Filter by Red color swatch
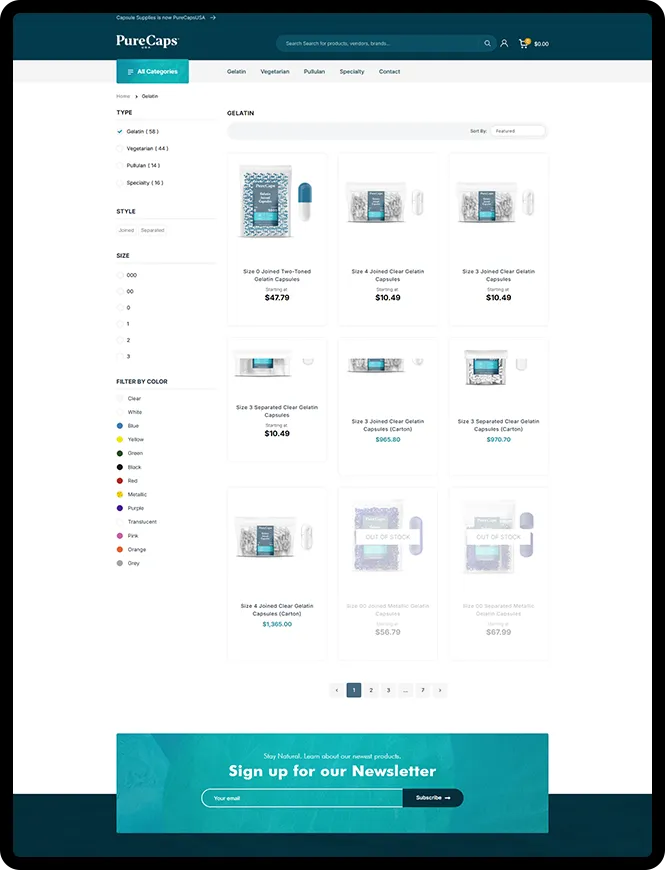665x870 pixels. click(120, 481)
